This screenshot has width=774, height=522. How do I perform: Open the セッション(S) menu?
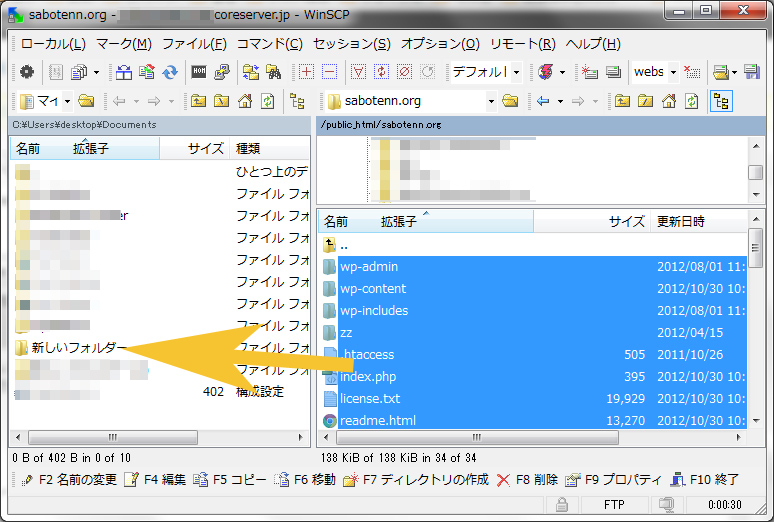coord(351,44)
